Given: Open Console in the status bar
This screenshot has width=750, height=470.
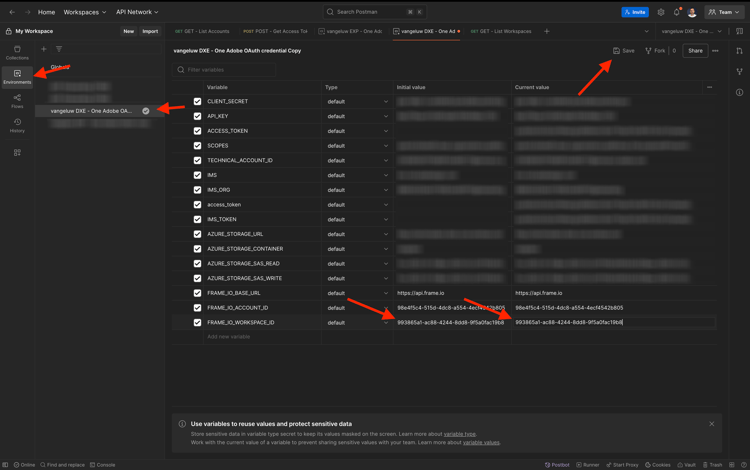Looking at the screenshot, I should 102,465.
